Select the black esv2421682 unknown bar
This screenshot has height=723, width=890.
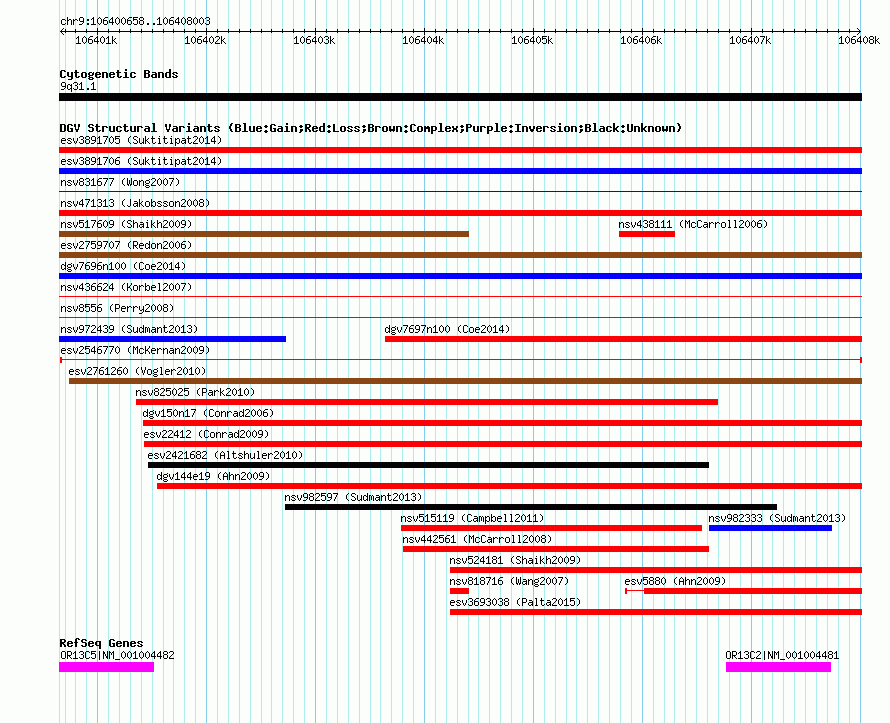(429, 465)
